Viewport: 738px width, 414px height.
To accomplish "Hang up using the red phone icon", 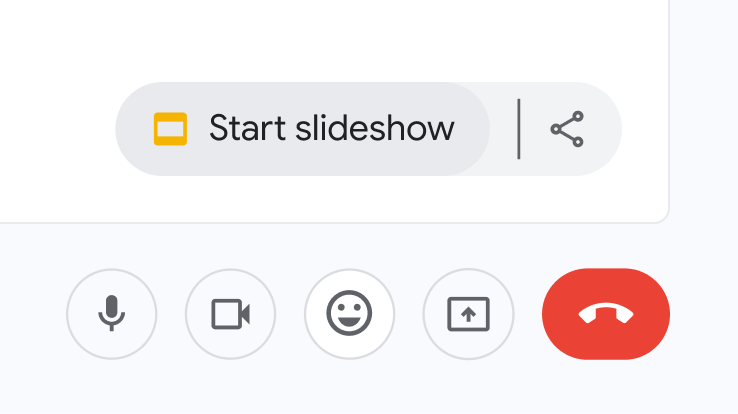I will point(605,314).
